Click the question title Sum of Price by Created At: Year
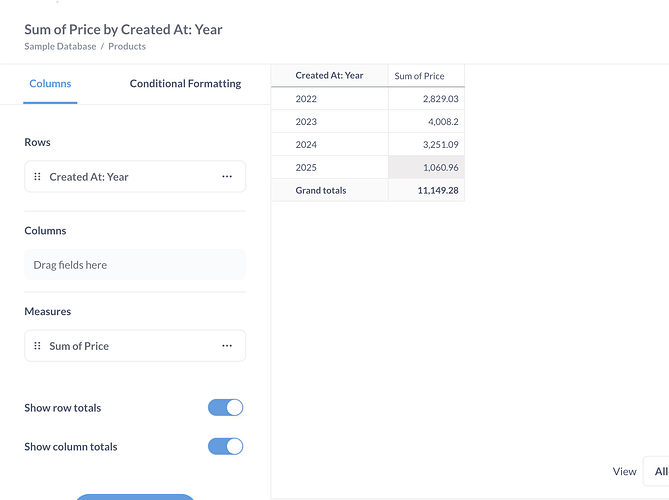Image resolution: width=669 pixels, height=500 pixels. 123,29
